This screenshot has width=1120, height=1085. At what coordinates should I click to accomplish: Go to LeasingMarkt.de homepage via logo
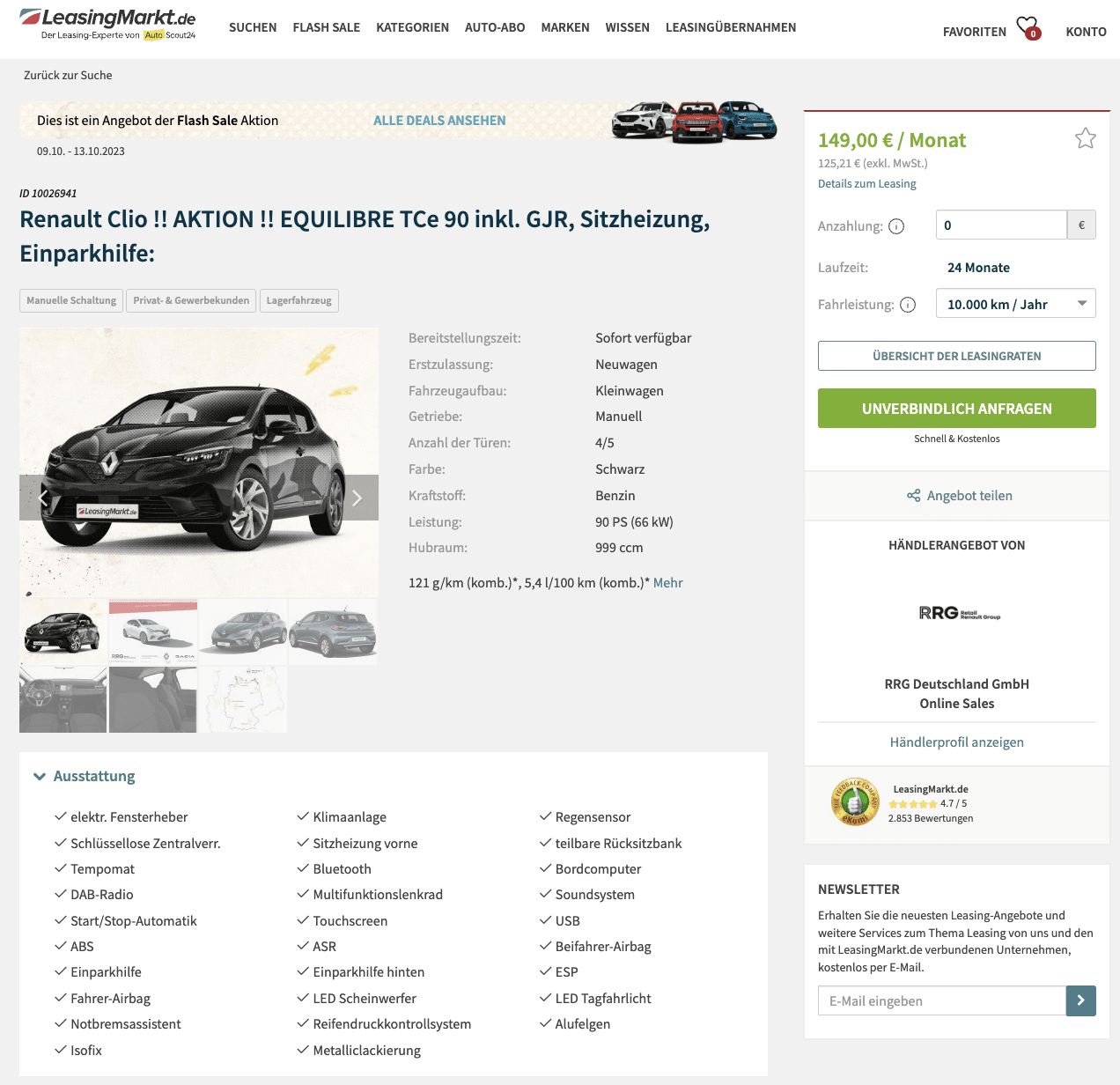(107, 24)
